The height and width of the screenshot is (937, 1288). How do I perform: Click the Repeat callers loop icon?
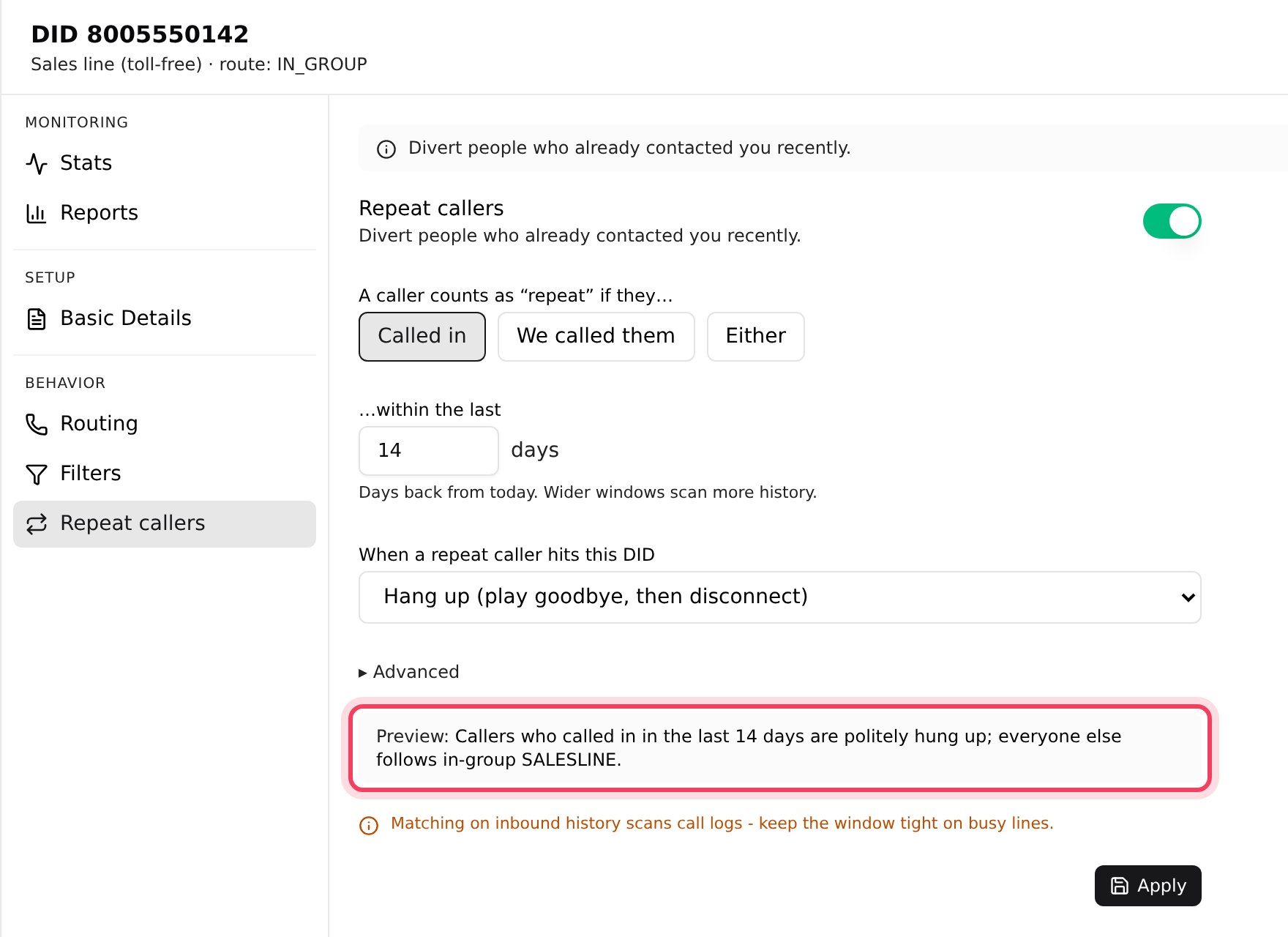pyautogui.click(x=37, y=523)
